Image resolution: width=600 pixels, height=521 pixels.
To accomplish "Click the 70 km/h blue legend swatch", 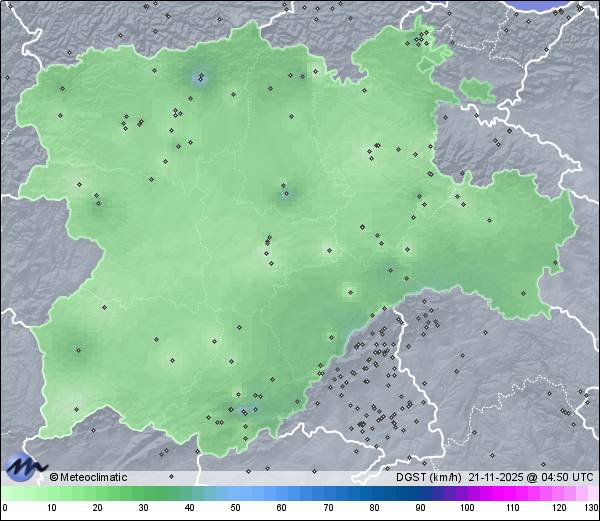I will click(327, 494).
